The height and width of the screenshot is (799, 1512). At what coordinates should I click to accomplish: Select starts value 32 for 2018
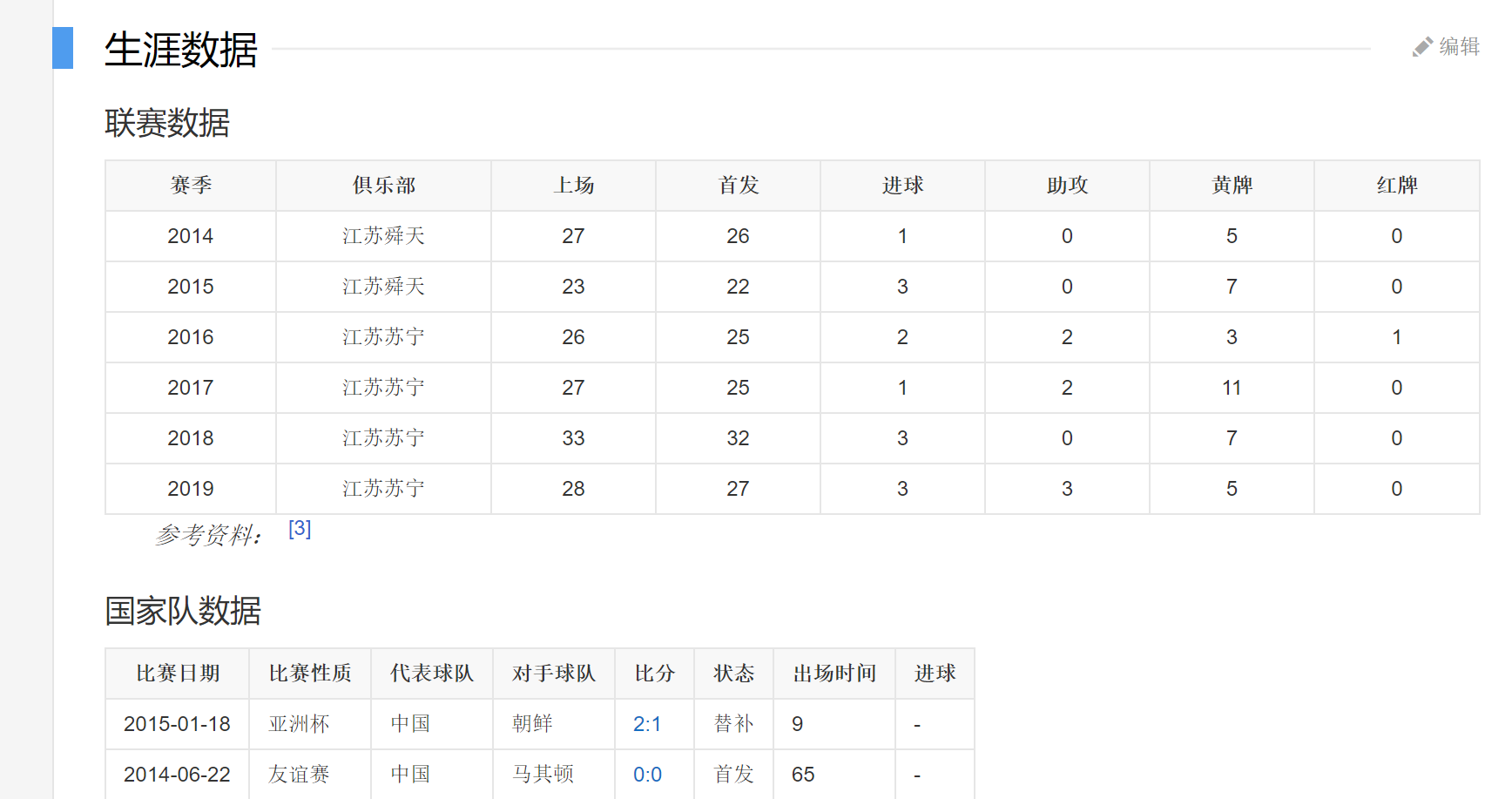(x=738, y=438)
